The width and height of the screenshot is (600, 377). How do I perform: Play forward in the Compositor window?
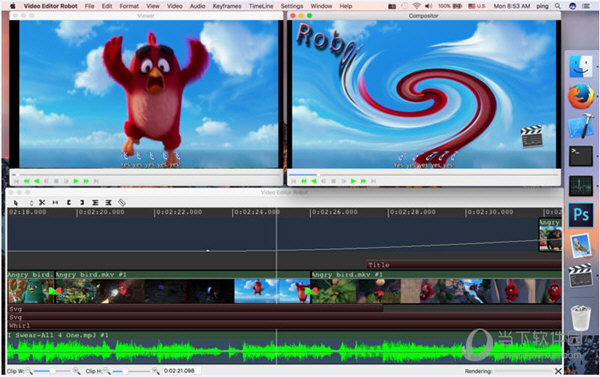tap(353, 181)
